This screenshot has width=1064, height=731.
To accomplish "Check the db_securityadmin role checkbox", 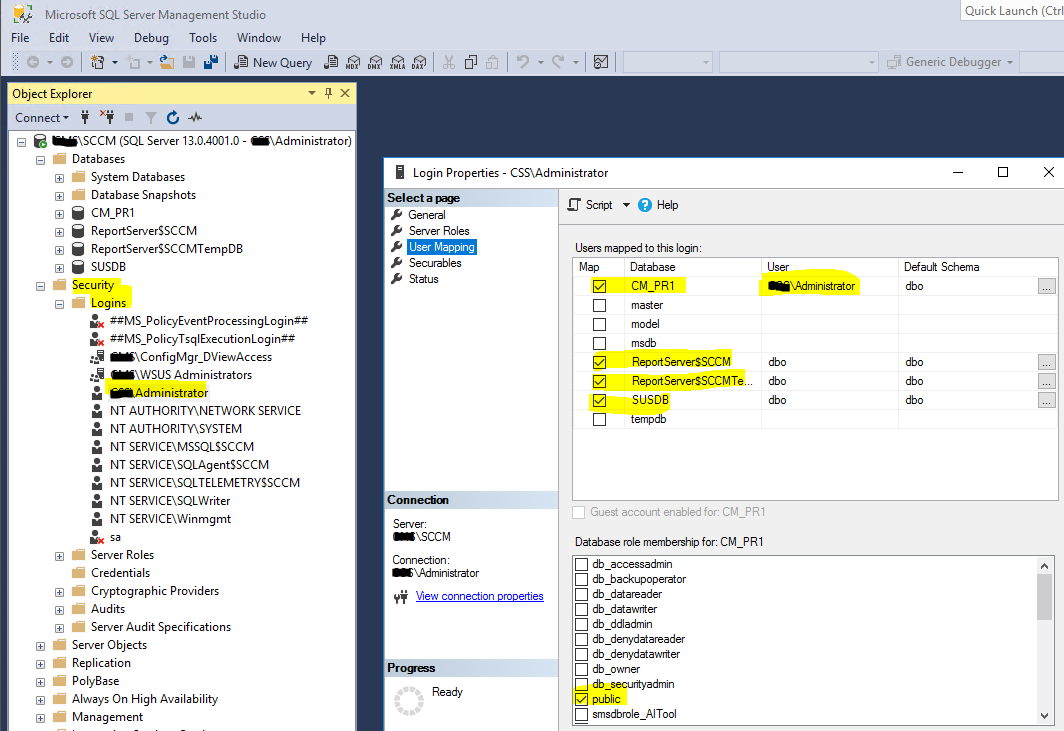I will [582, 684].
